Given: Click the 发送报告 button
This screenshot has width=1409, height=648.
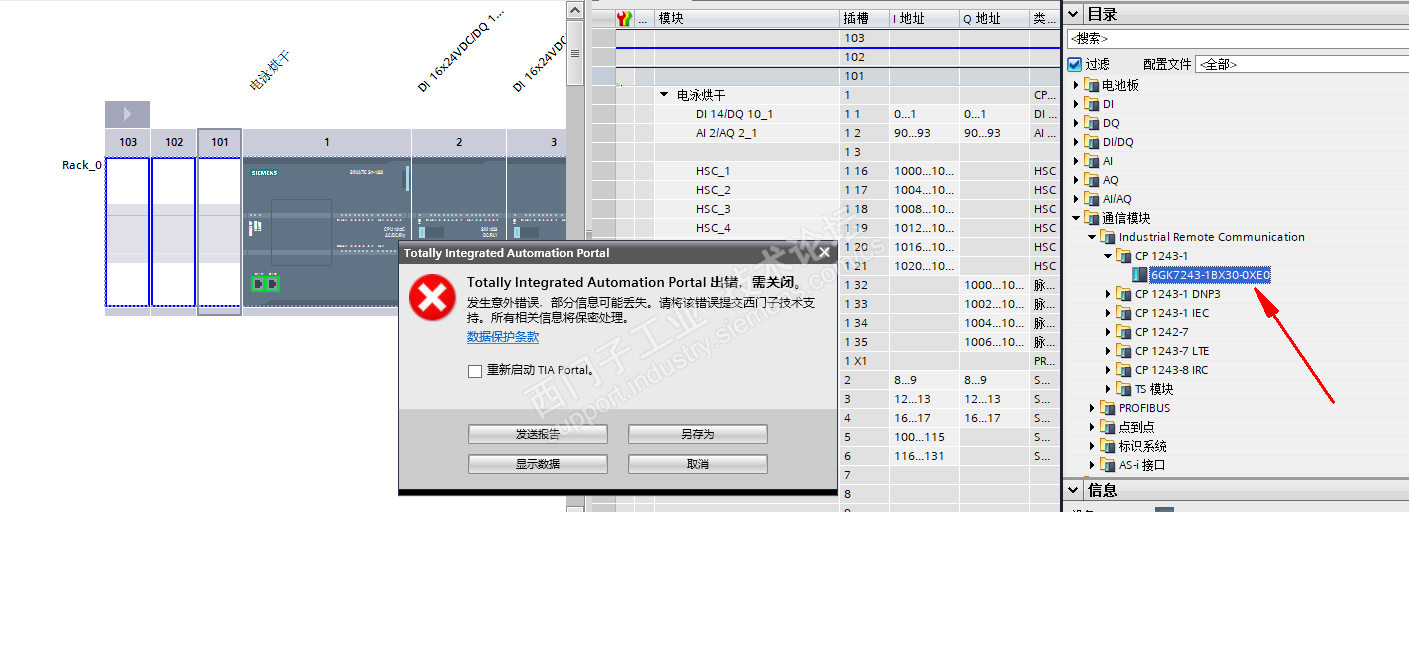Looking at the screenshot, I should pyautogui.click(x=538, y=434).
